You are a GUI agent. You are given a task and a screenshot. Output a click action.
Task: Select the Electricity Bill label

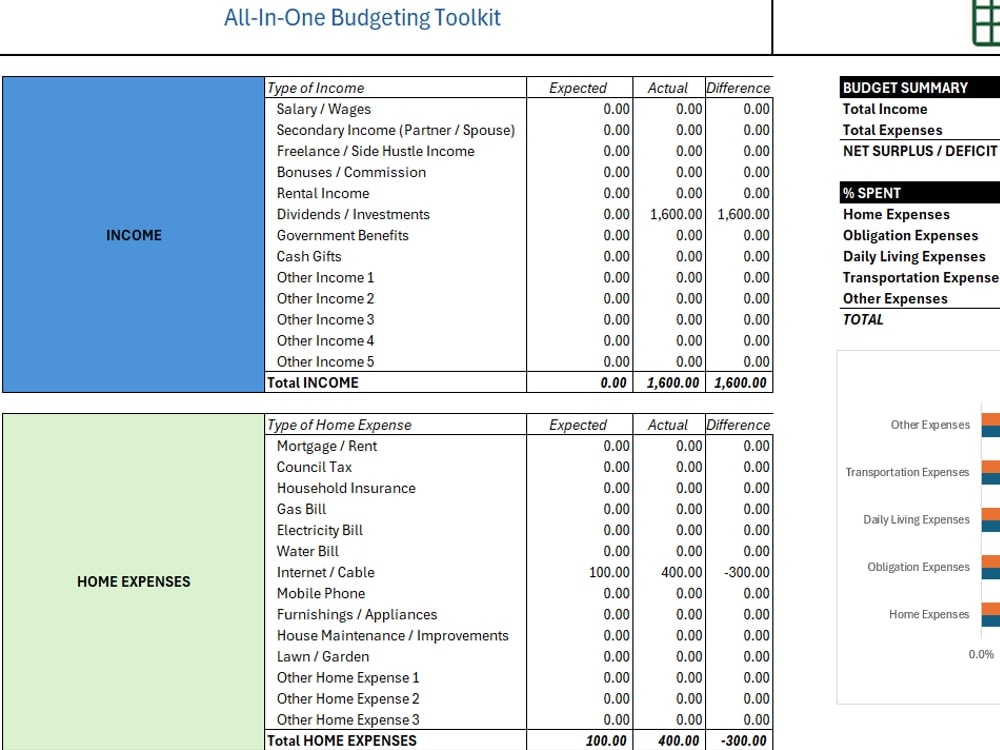320,530
